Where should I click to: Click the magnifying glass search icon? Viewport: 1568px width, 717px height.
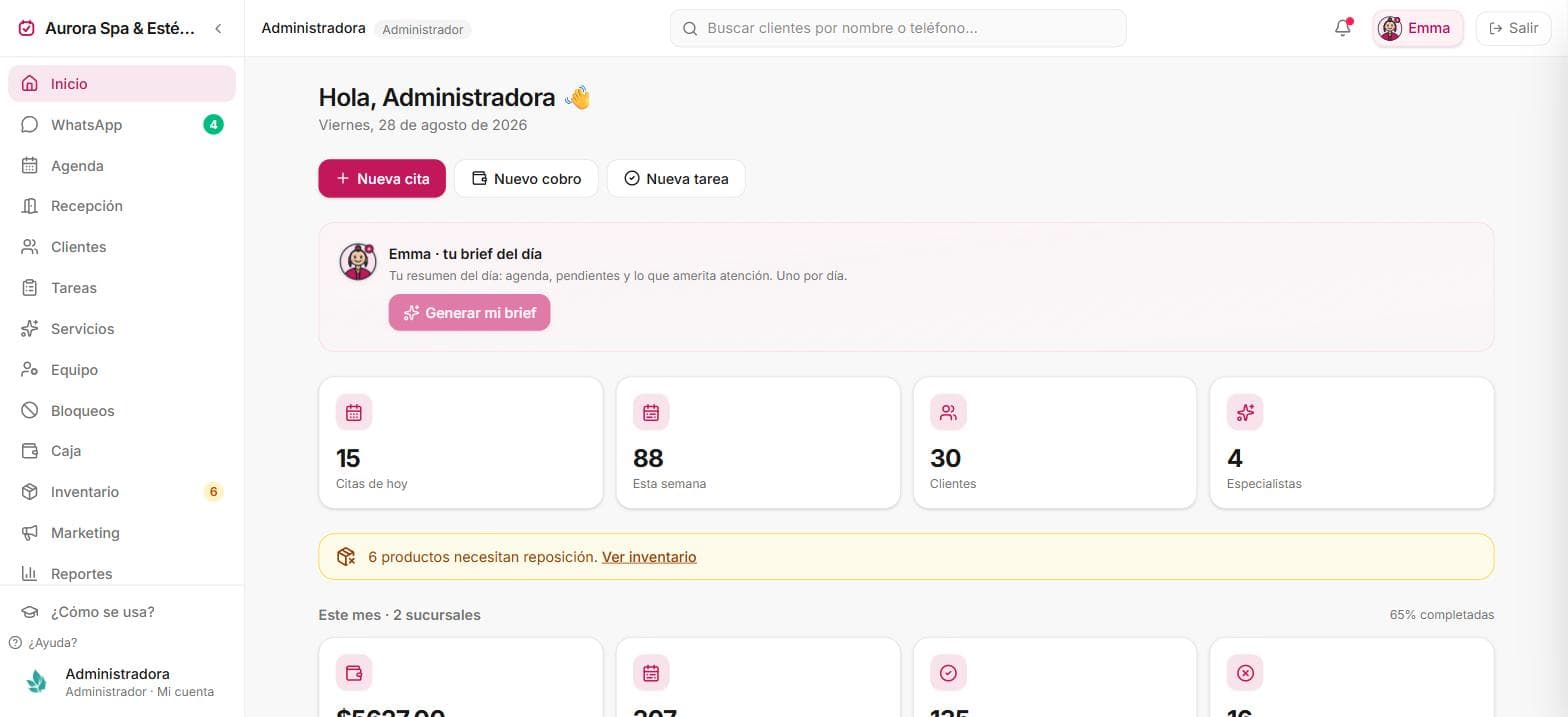point(690,29)
